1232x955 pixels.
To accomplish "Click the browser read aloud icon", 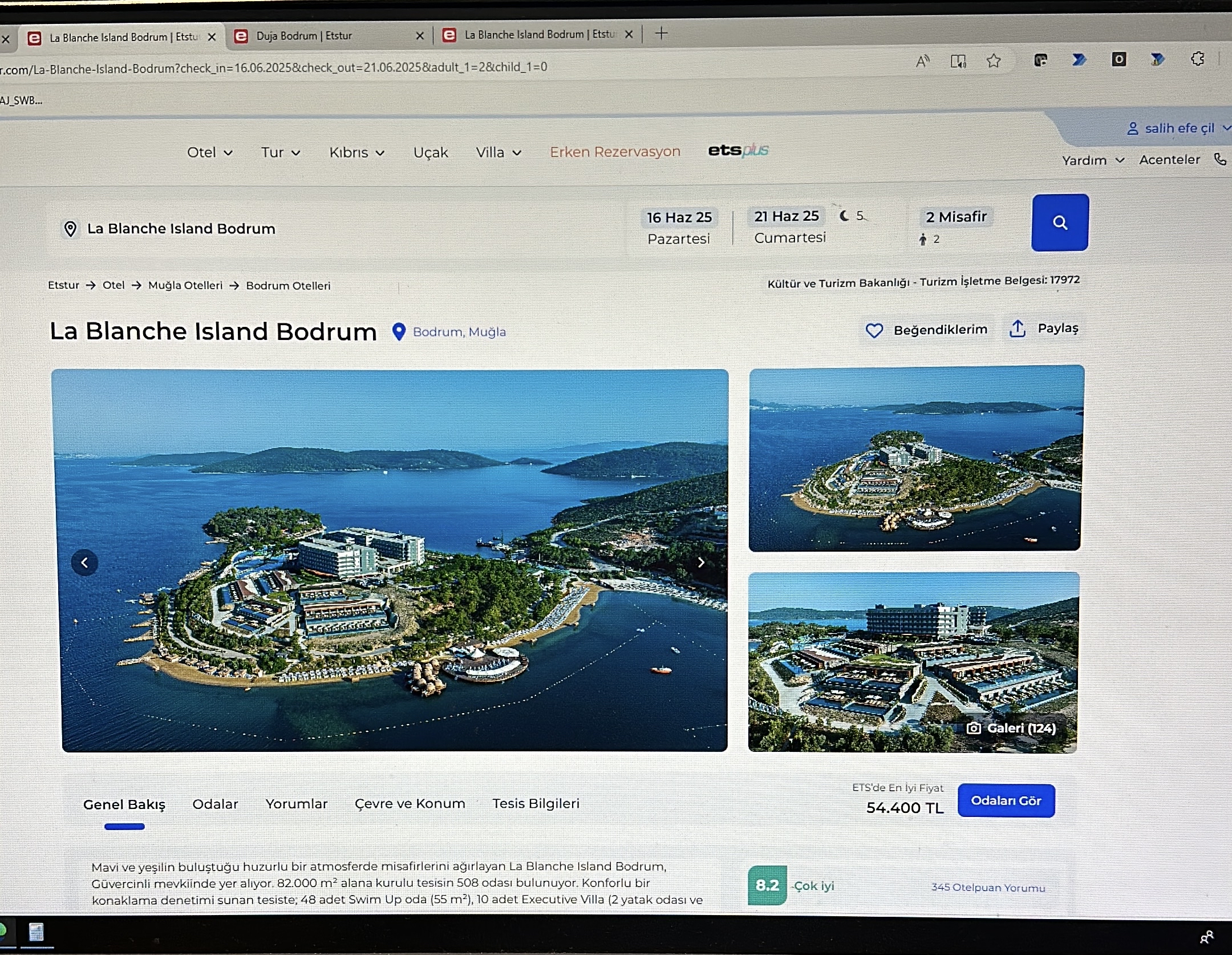I will coord(922,61).
